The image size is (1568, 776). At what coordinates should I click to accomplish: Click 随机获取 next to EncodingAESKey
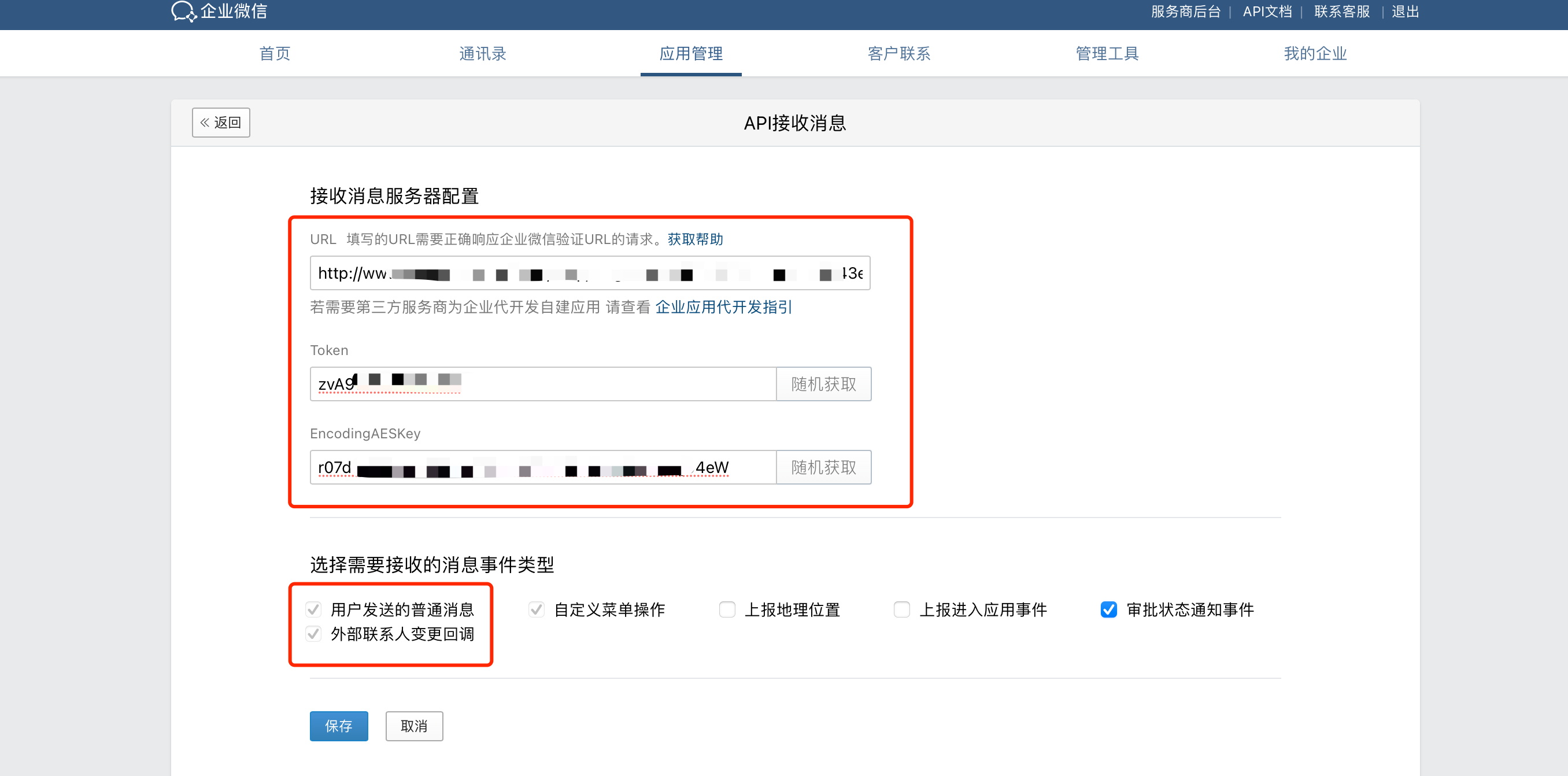pyautogui.click(x=823, y=467)
